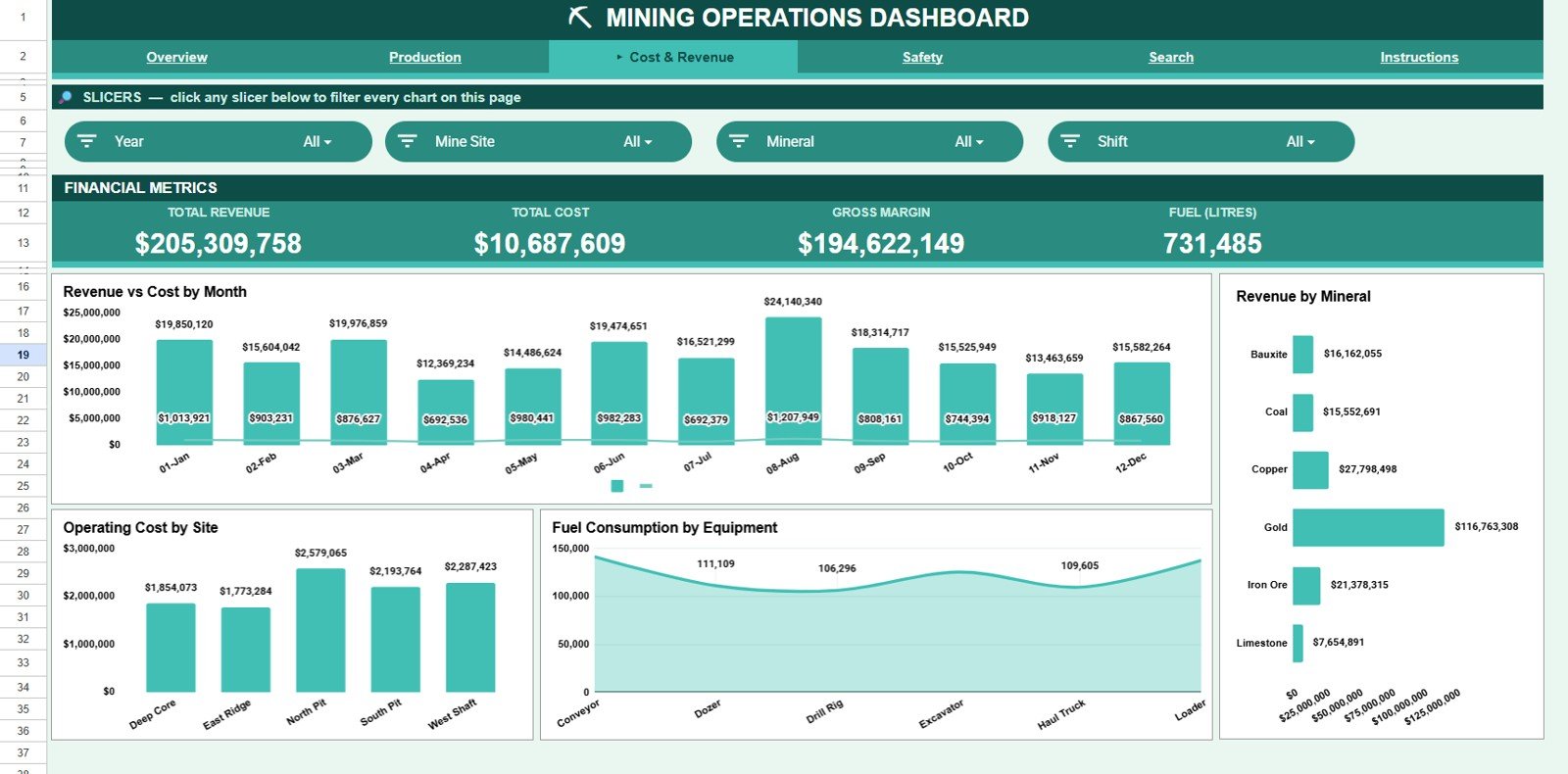Click the Revenue by Mineral chart title
1568x774 pixels.
[1303, 296]
